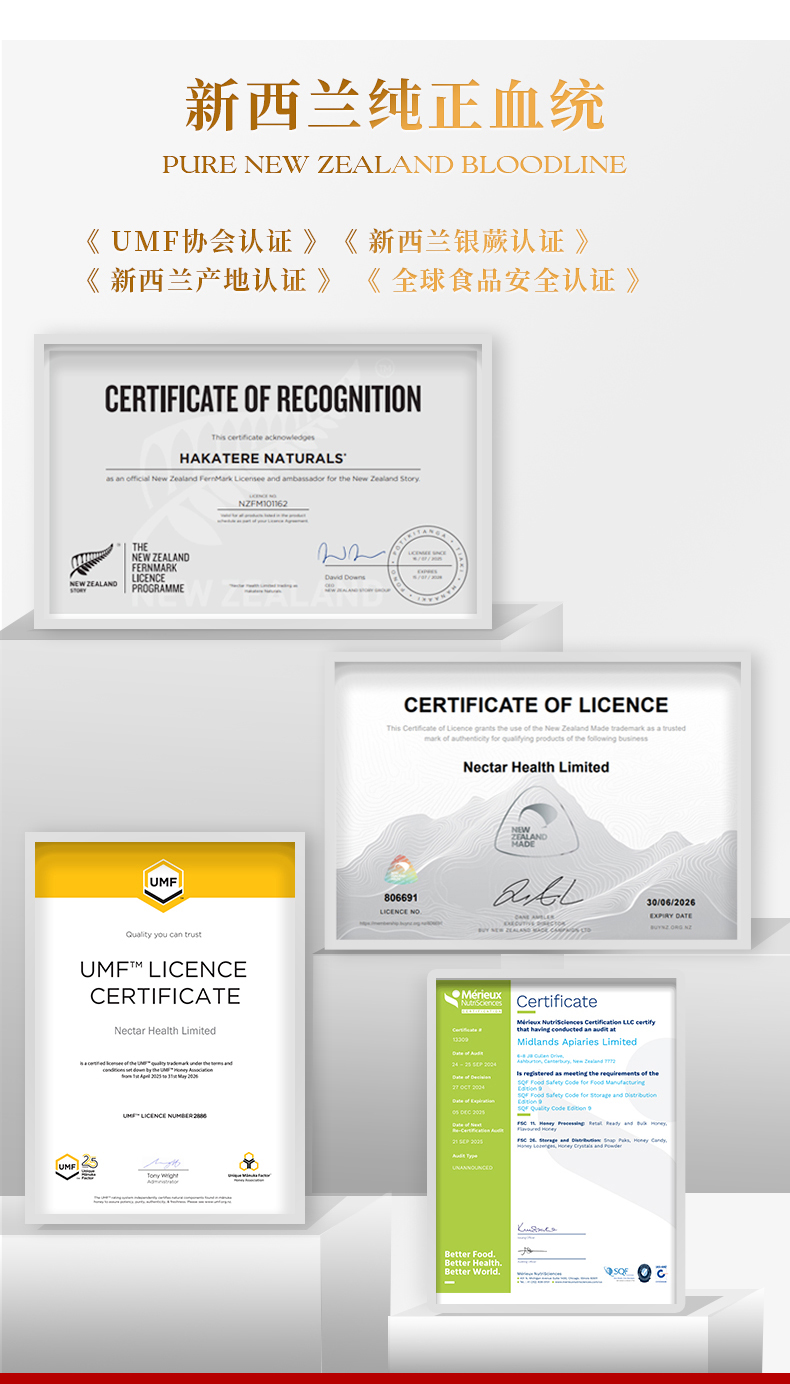Select the 新西兰产地认证 label
Screen dimensions: 790x1384
click(209, 280)
